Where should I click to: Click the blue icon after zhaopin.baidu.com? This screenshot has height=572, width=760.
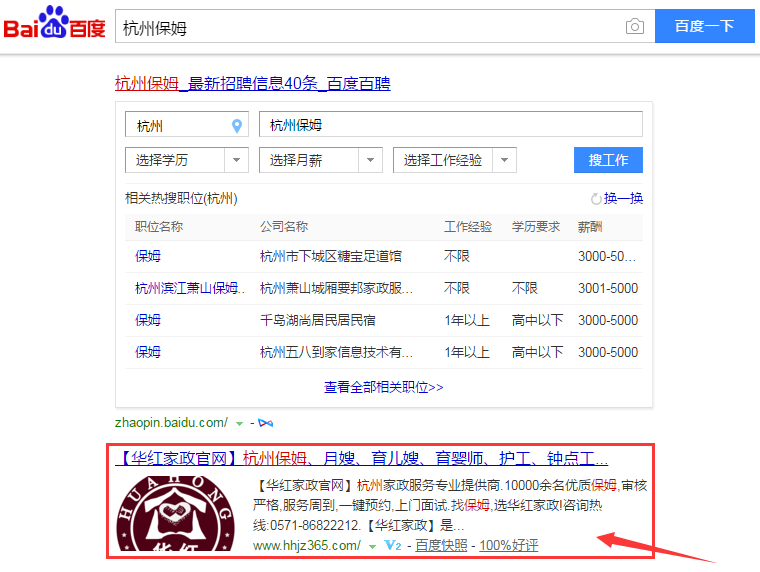[x=266, y=423]
